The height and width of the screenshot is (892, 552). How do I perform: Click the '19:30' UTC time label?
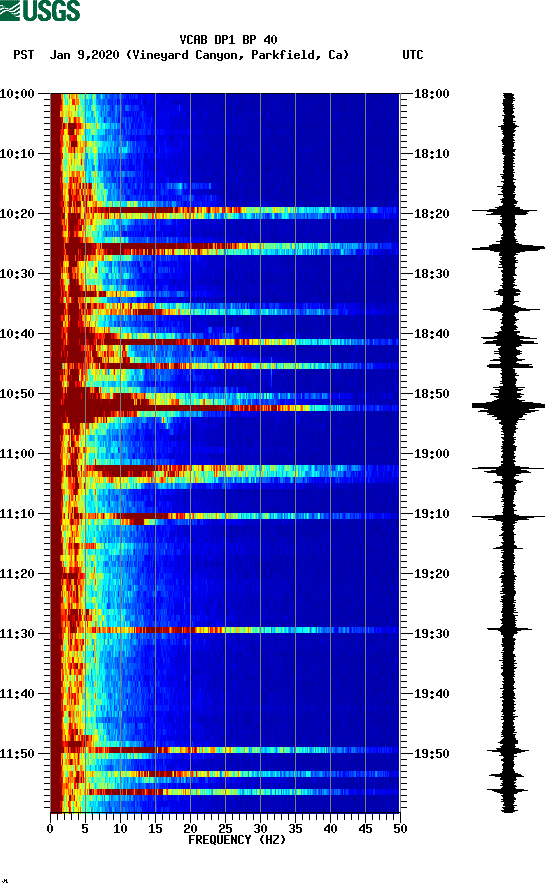click(x=431, y=634)
